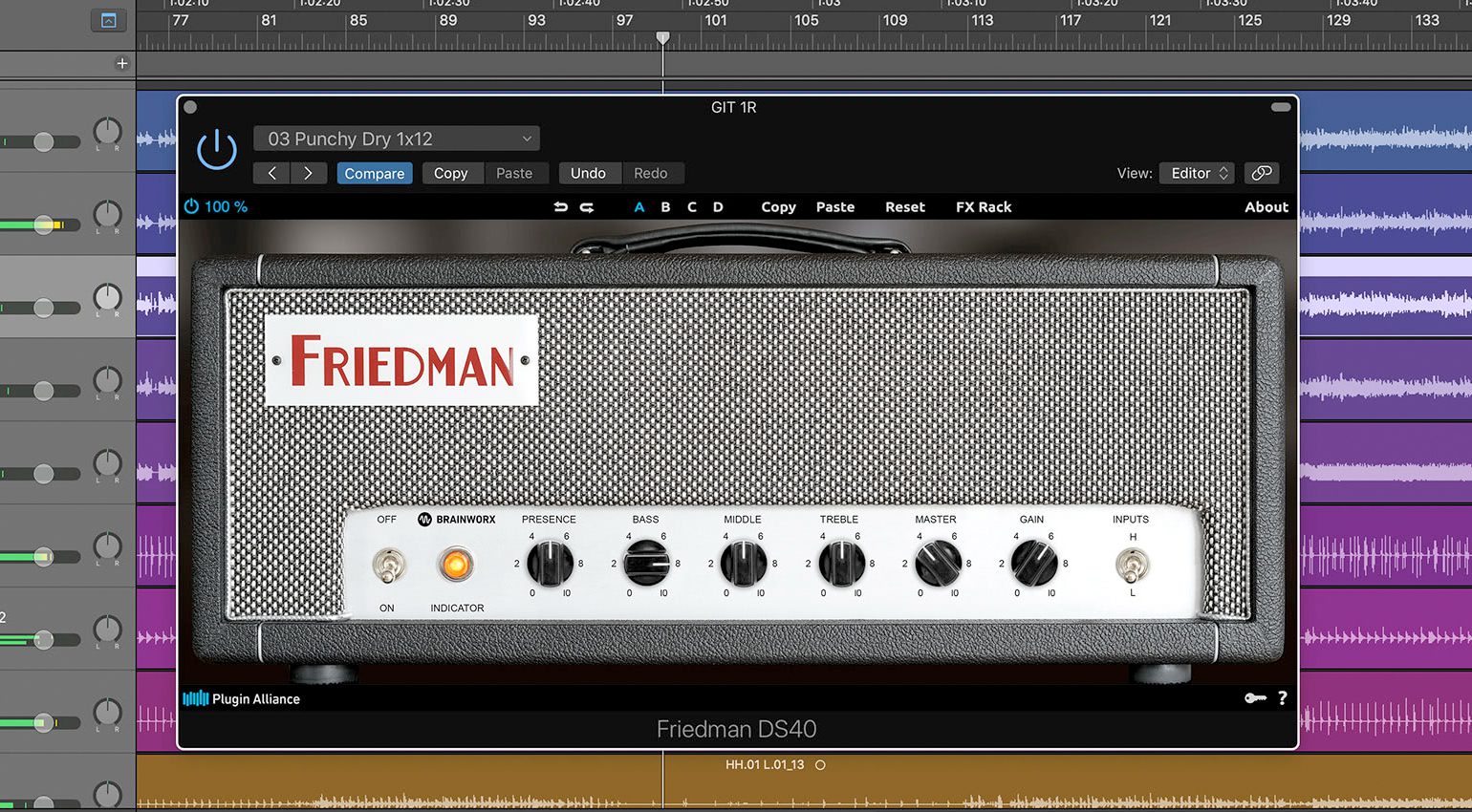Click the add track plus icon

(x=121, y=63)
